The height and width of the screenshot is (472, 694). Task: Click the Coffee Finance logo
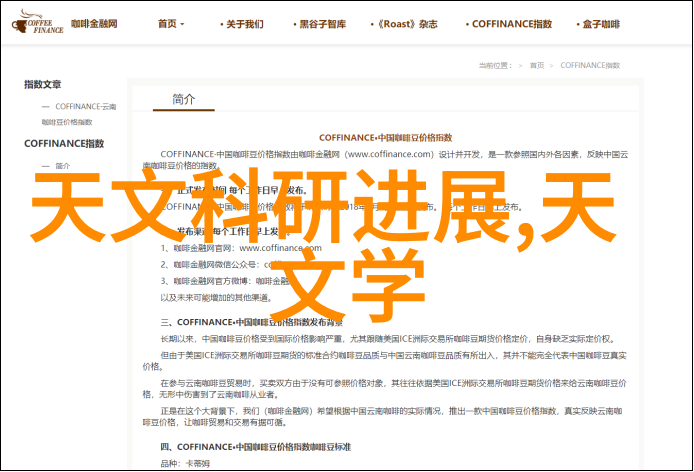click(38, 21)
